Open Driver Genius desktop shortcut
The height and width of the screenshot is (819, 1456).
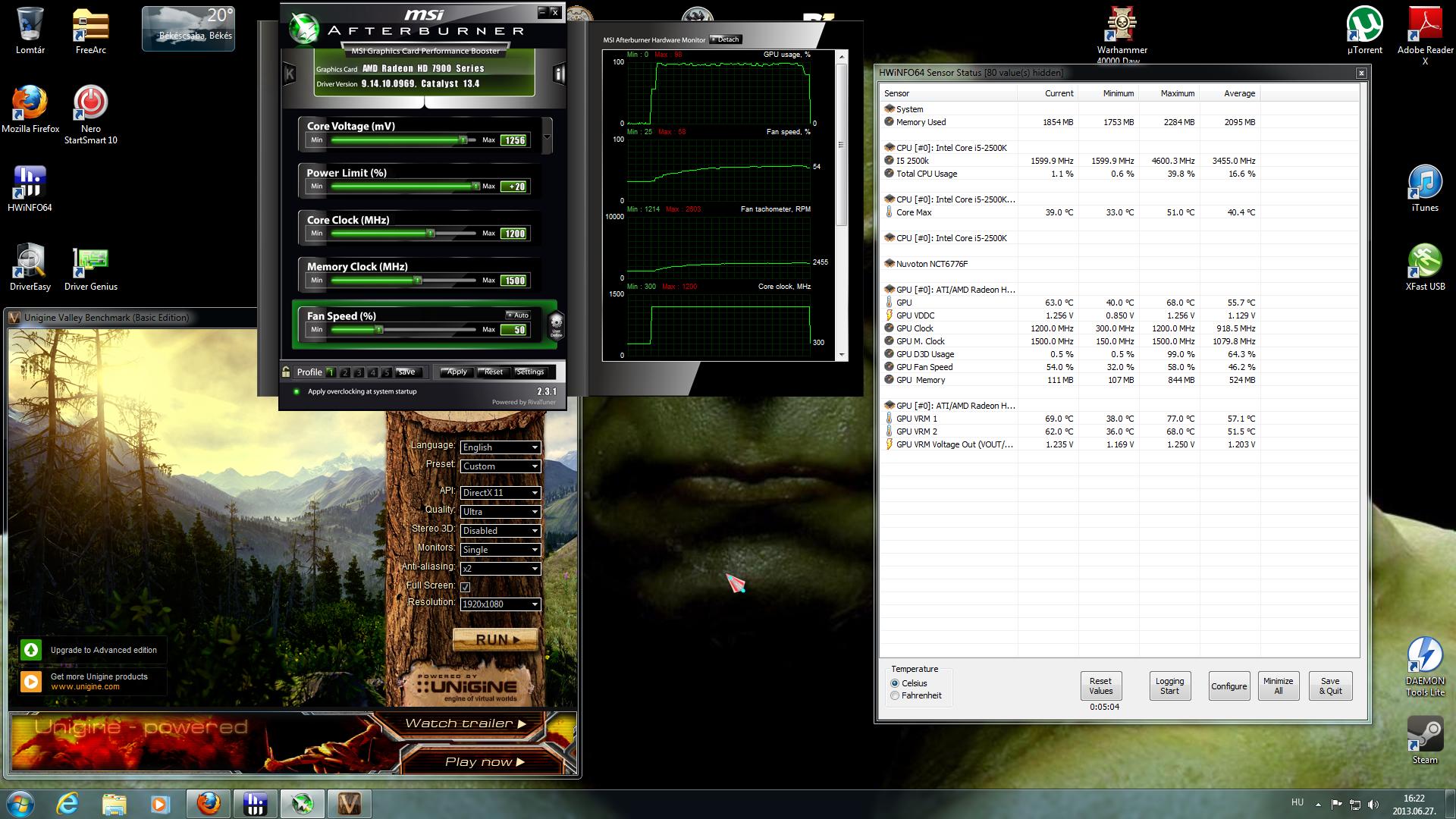91,268
